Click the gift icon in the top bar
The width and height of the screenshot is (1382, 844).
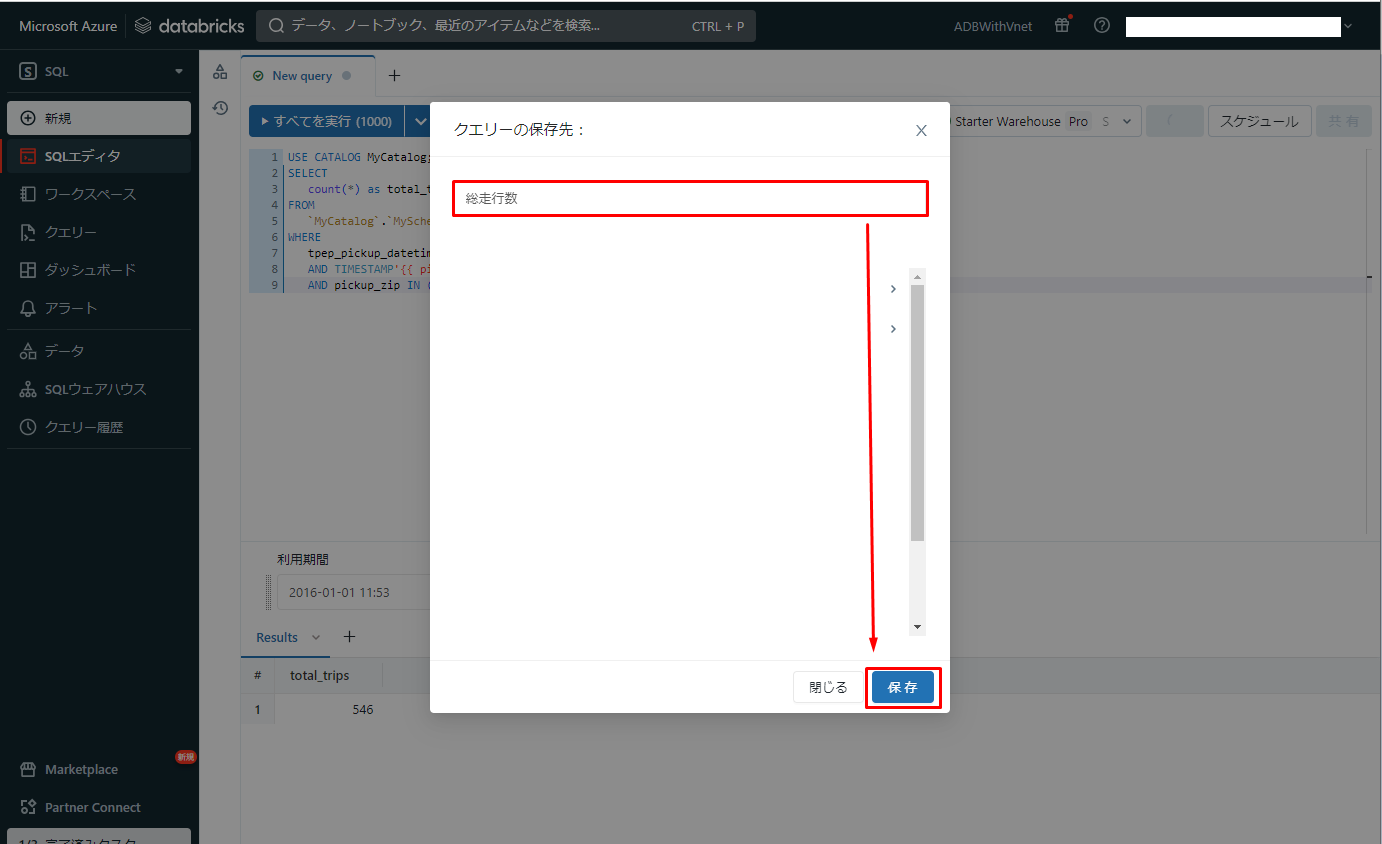(x=1062, y=26)
